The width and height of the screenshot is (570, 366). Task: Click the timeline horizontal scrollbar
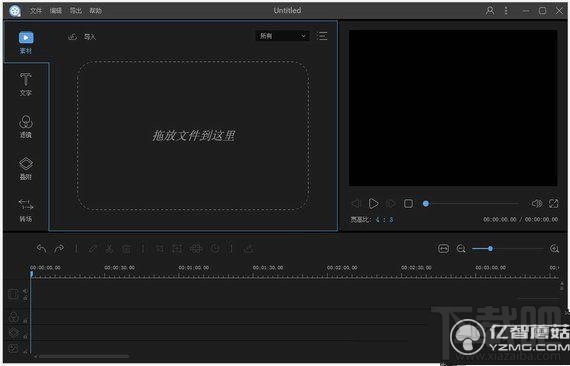click(84, 357)
